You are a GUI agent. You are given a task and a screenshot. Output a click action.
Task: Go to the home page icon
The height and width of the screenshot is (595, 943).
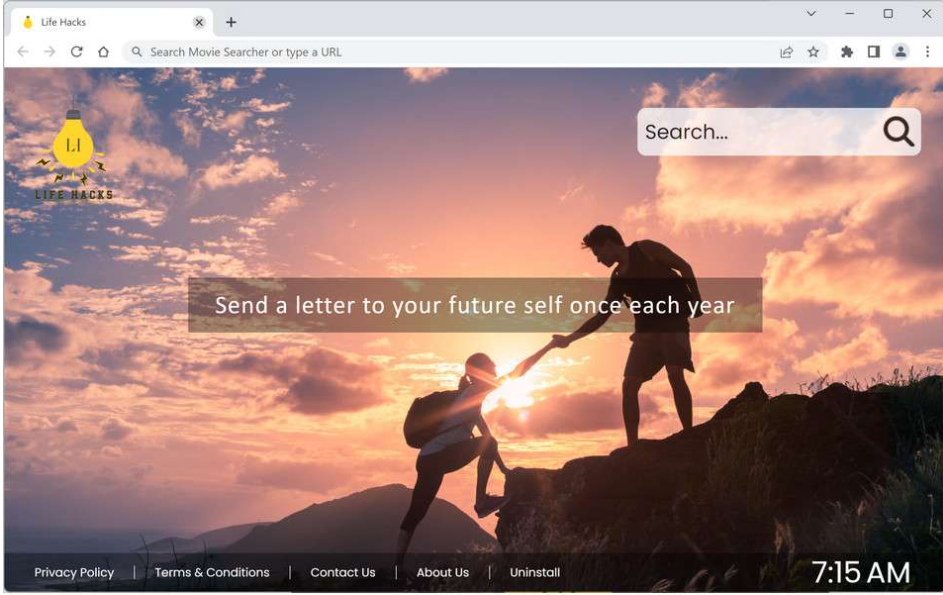[103, 52]
